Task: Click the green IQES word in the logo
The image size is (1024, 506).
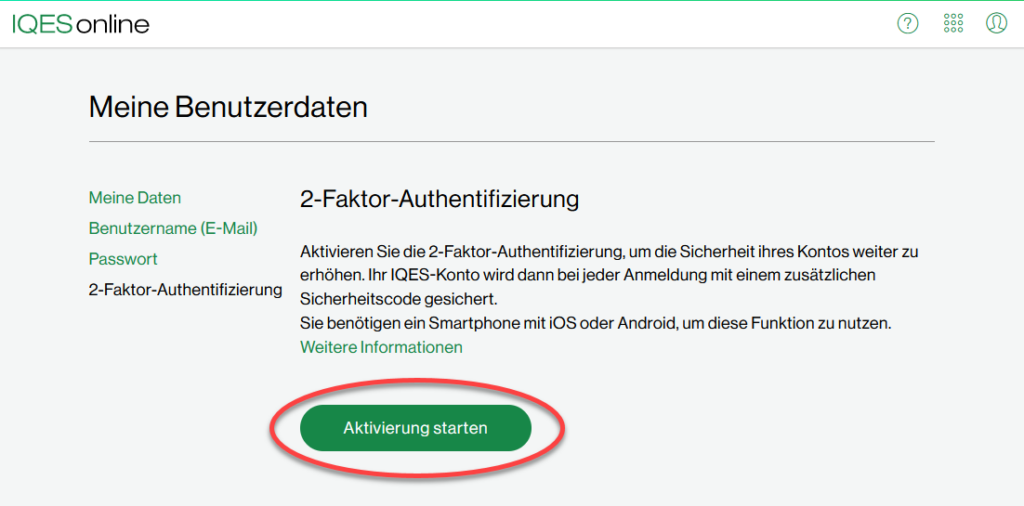Action: click(42, 24)
